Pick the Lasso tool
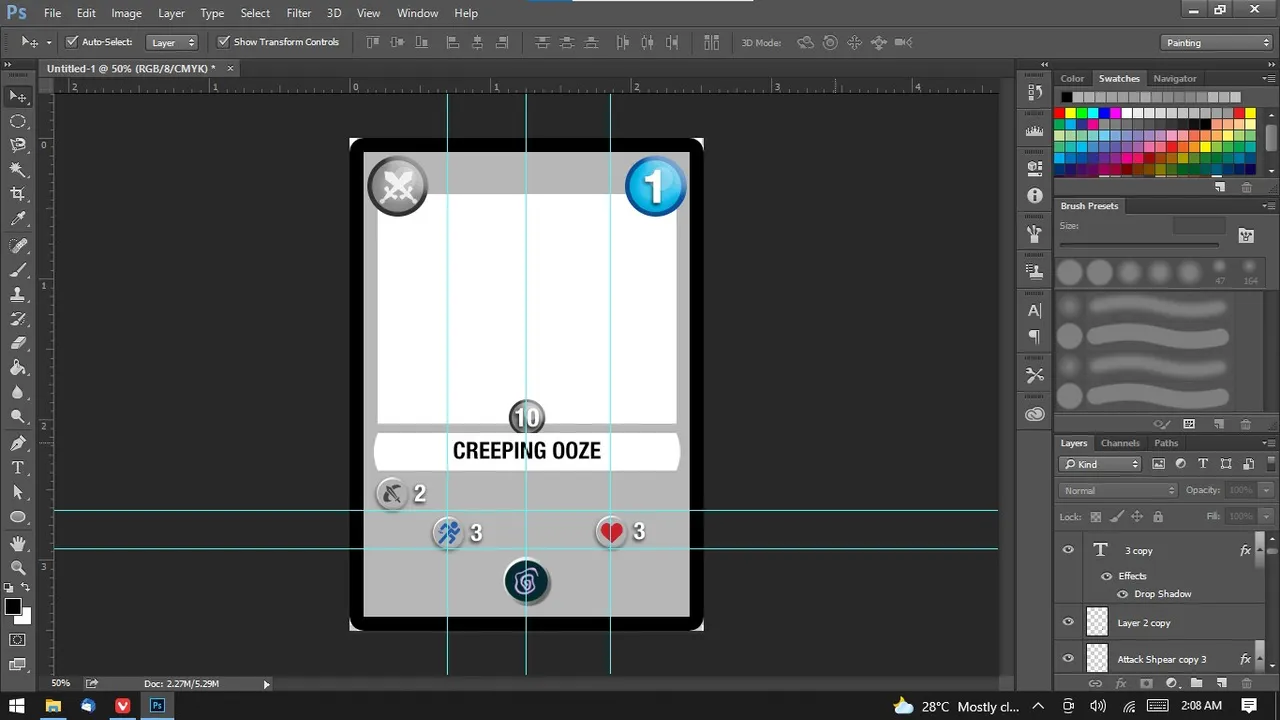Screen dimensions: 1280x720 click(x=18, y=145)
